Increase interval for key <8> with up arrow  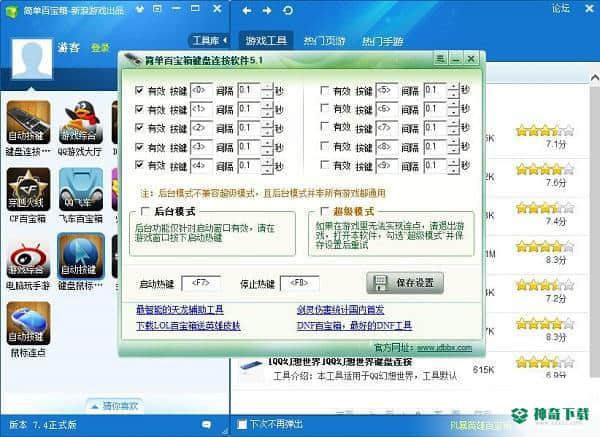pyautogui.click(x=453, y=143)
